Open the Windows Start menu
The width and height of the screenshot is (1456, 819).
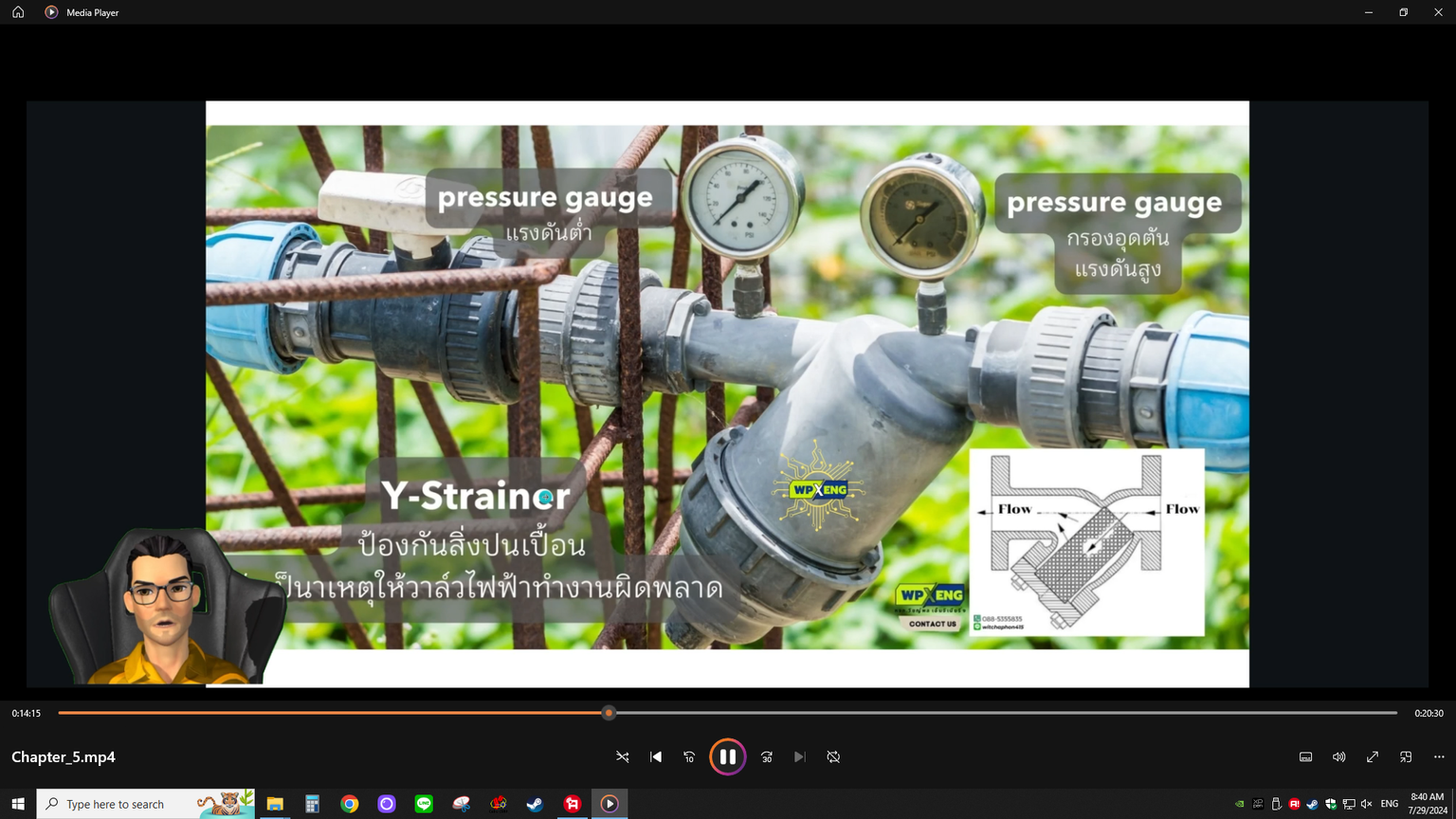point(18,804)
